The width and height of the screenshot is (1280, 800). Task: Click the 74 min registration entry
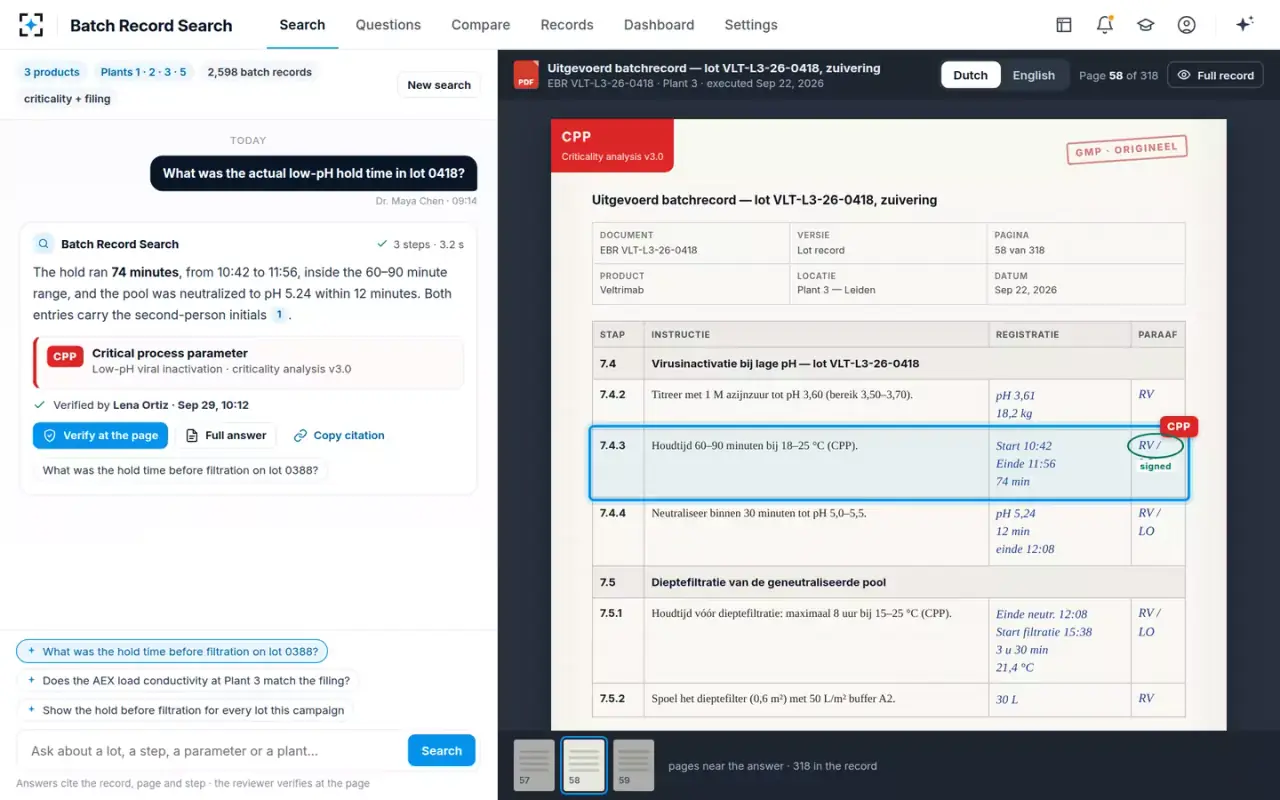1013,482
